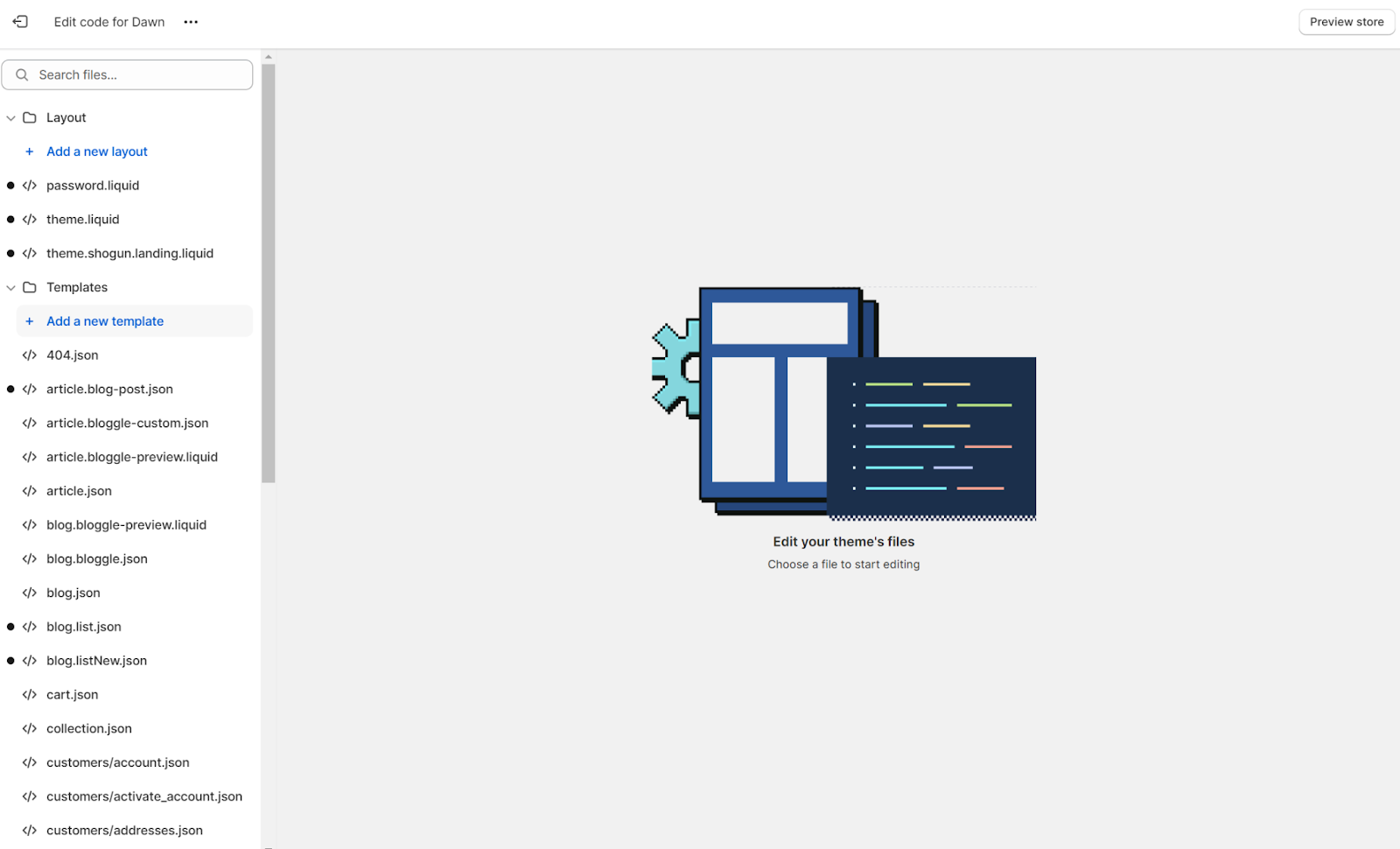Open cart.json template
The image size is (1400, 849).
73,695
